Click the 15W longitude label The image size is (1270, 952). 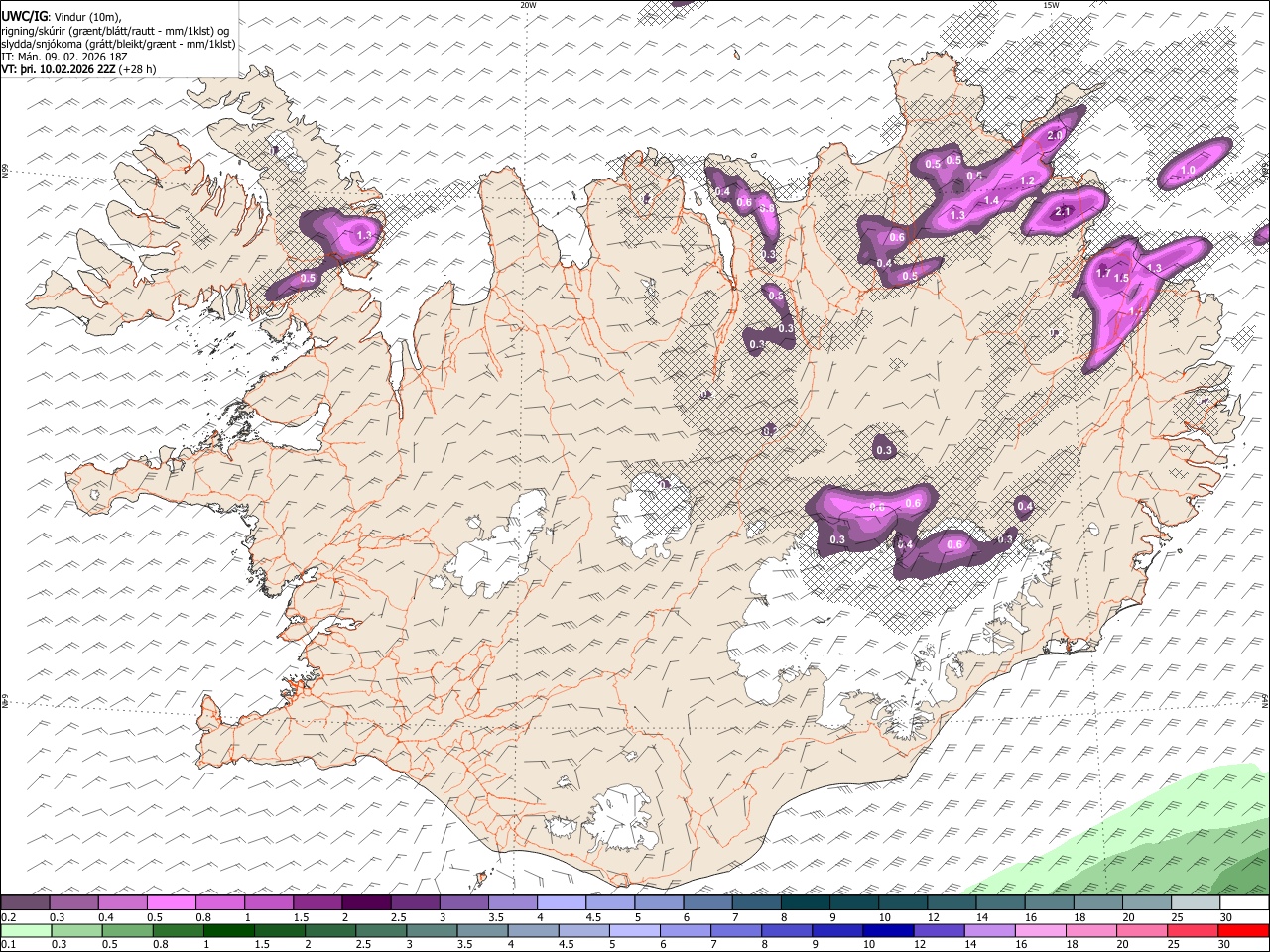[1051, 5]
